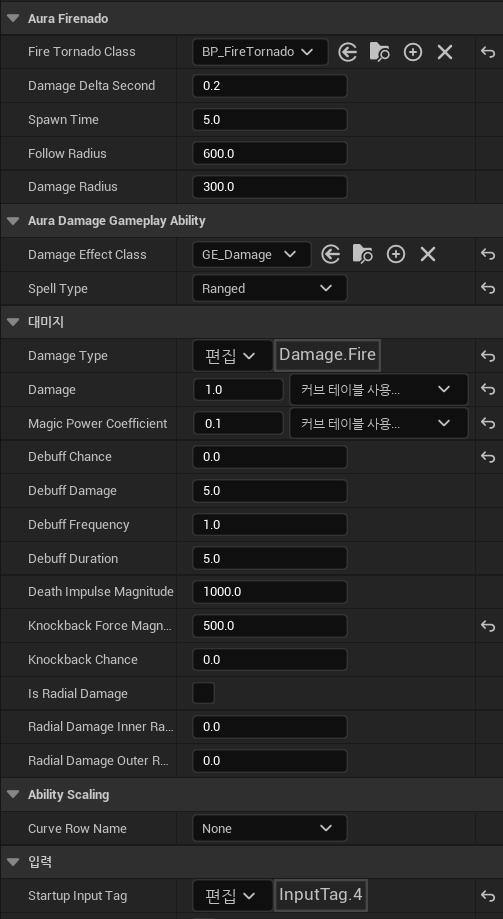Open the Spell Type Ranged dropdown
This screenshot has width=503, height=919.
(270, 288)
